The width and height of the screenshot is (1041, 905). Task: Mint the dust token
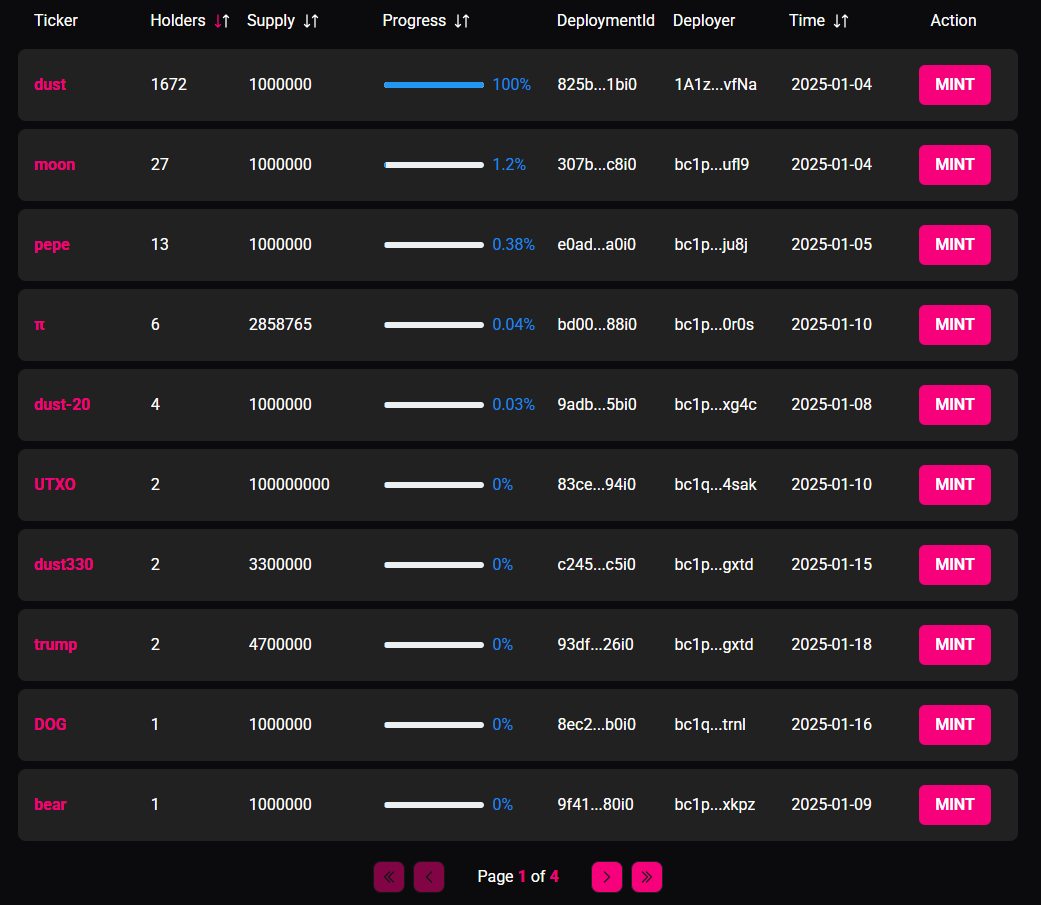click(955, 85)
